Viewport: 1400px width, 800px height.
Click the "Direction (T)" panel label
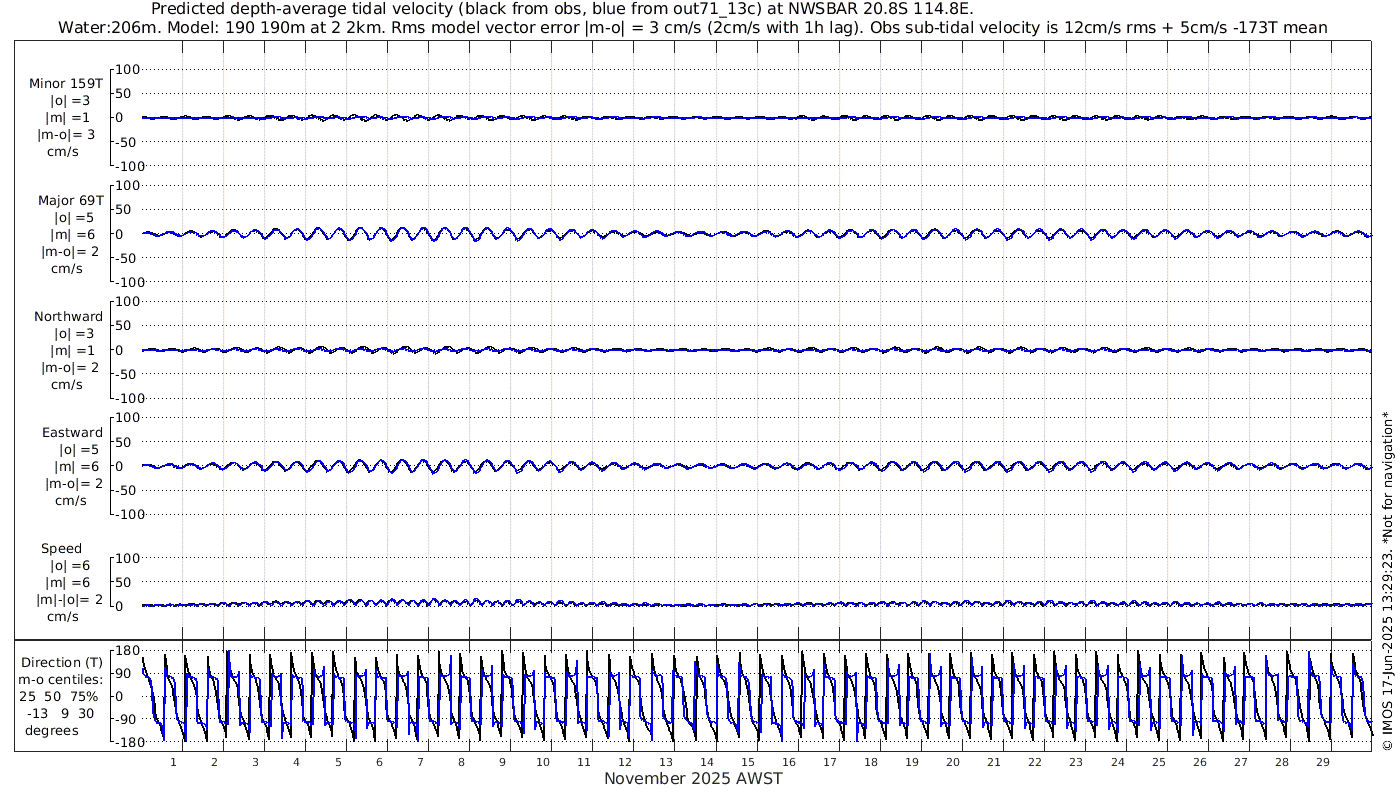tap(62, 662)
